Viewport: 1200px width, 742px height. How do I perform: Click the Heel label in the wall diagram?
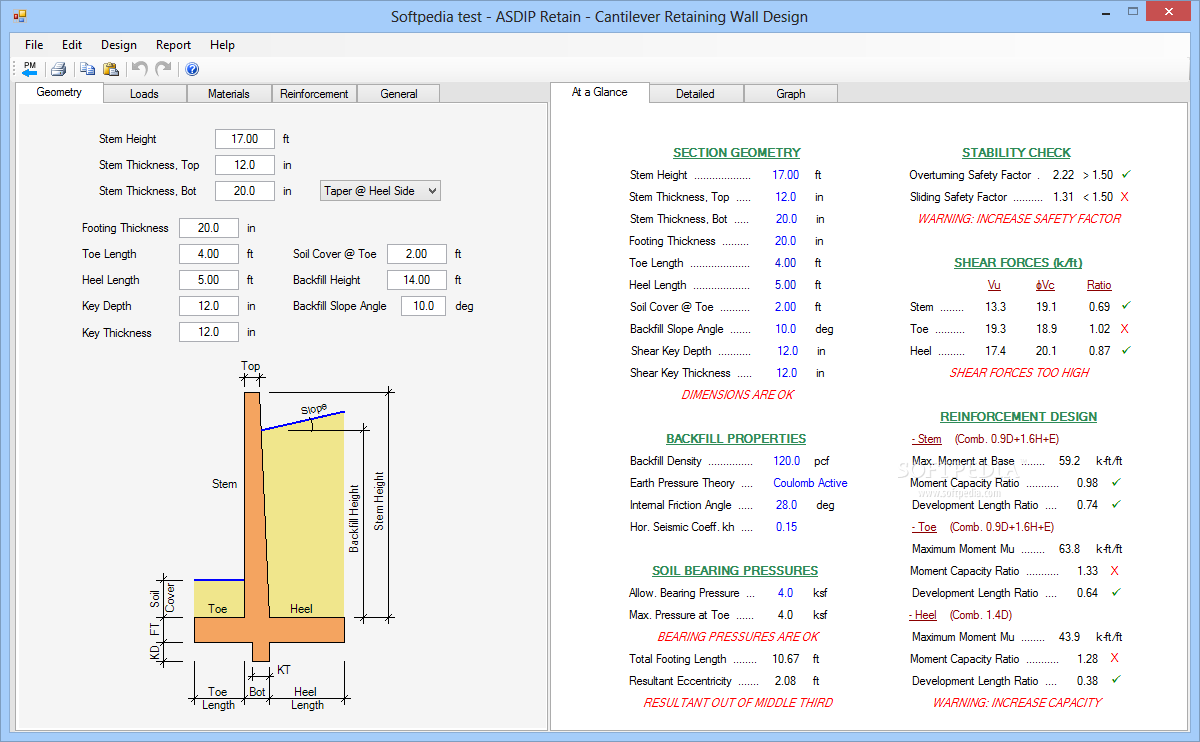pos(301,609)
